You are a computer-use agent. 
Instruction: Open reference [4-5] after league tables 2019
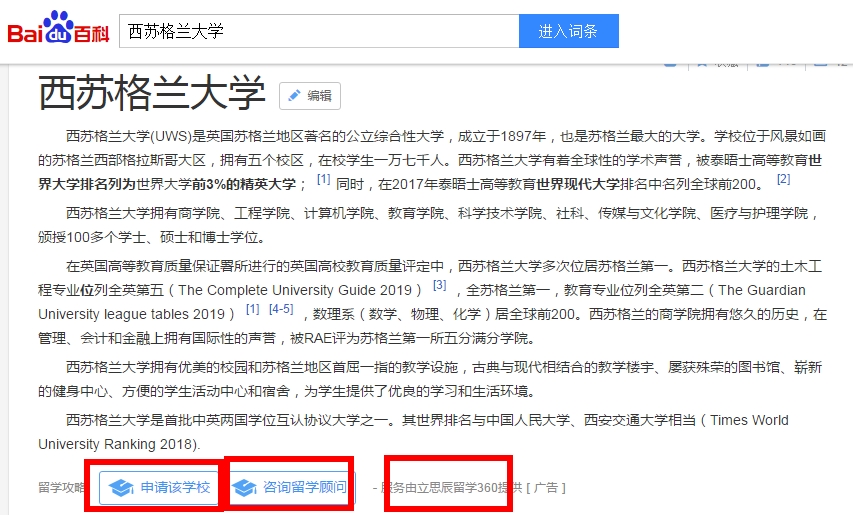point(281,309)
